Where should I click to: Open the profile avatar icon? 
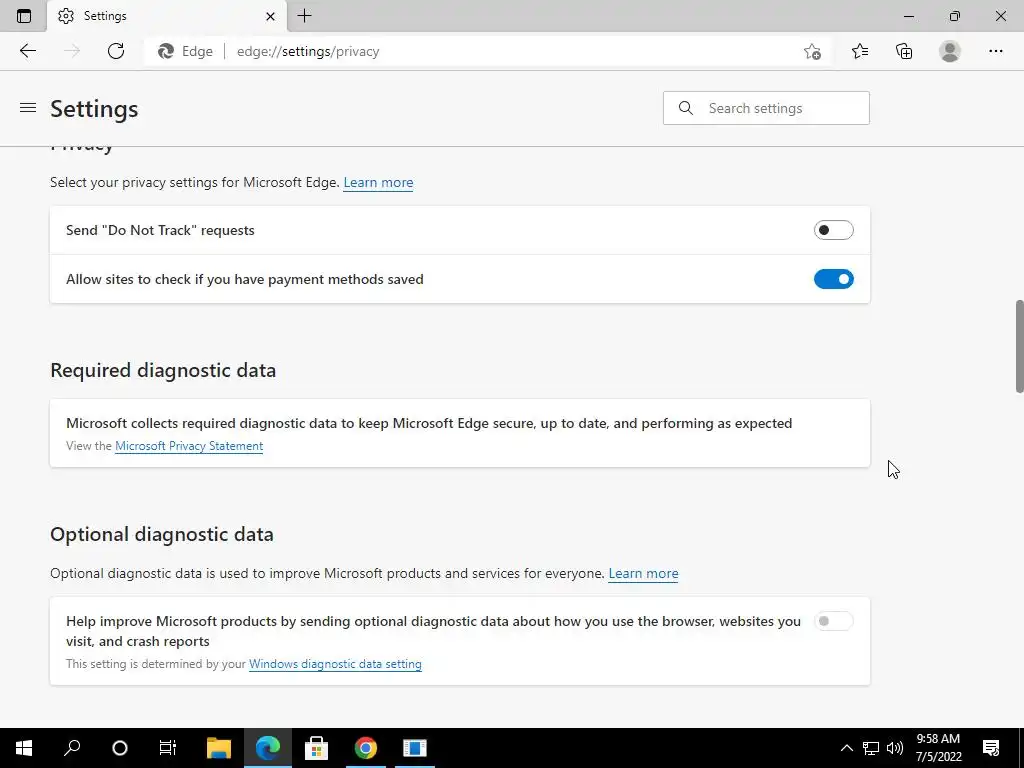pos(950,51)
